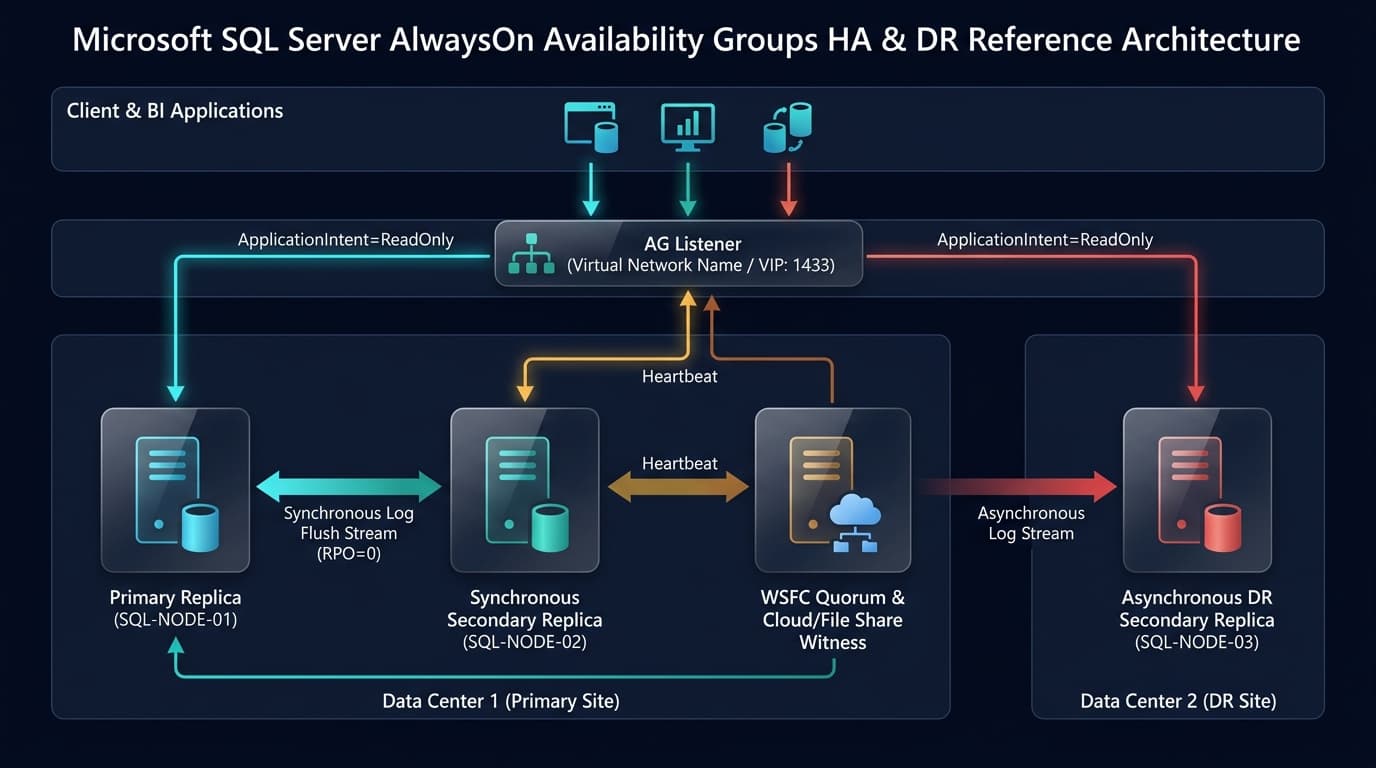The width and height of the screenshot is (1376, 768).
Task: Click the "Client & BI Applications" label
Action: [x=175, y=111]
